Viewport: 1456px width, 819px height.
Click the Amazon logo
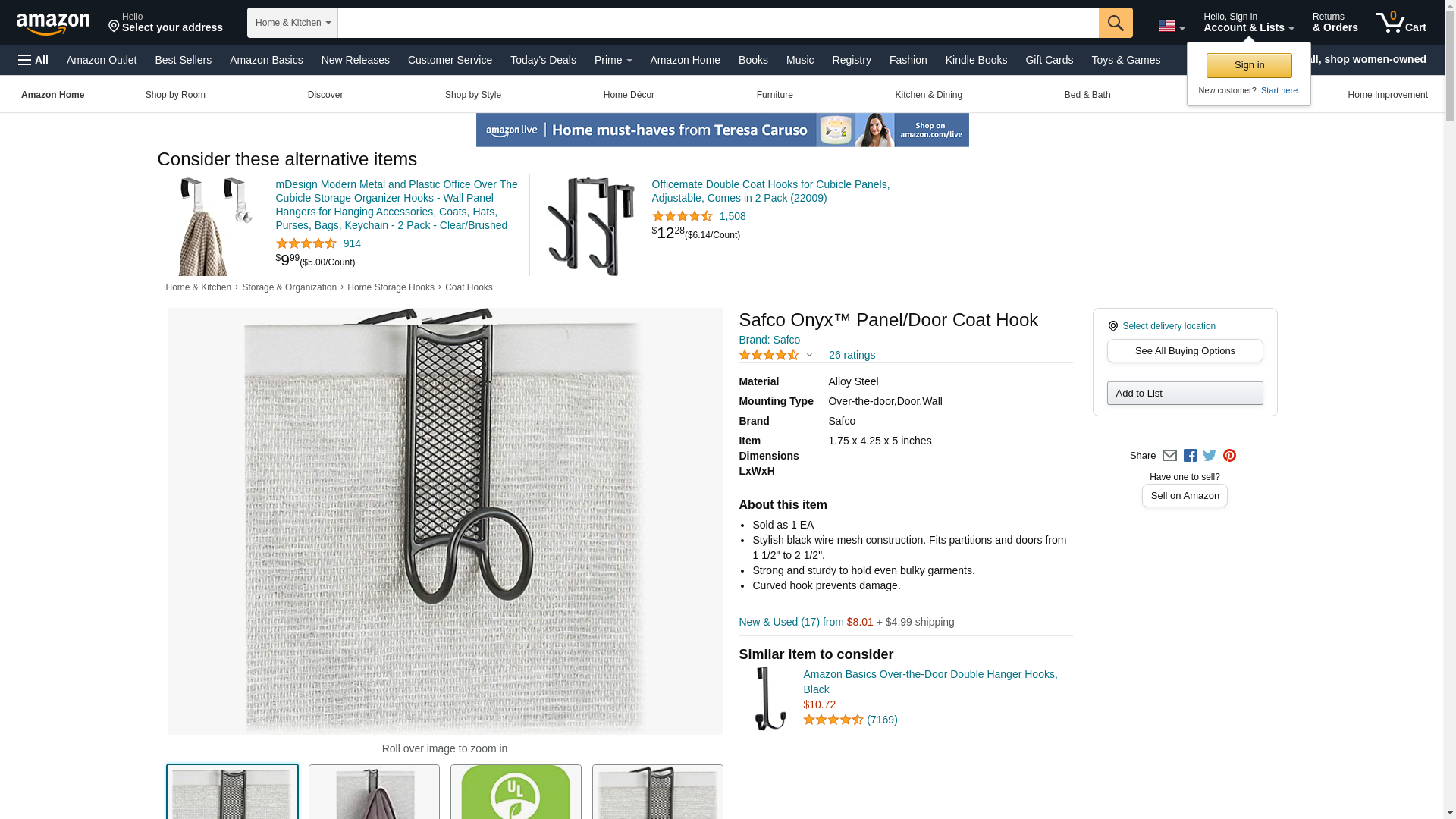pyautogui.click(x=53, y=24)
